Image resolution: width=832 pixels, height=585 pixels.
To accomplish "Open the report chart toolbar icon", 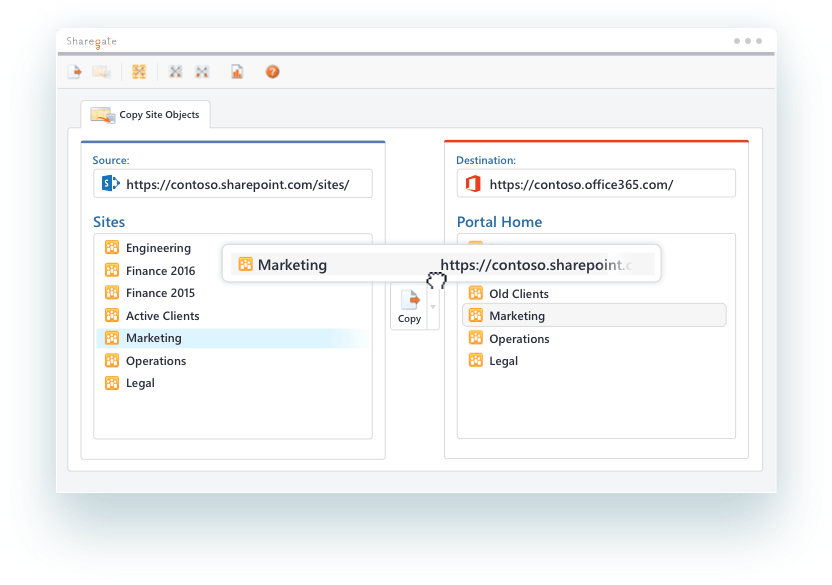I will point(237,72).
